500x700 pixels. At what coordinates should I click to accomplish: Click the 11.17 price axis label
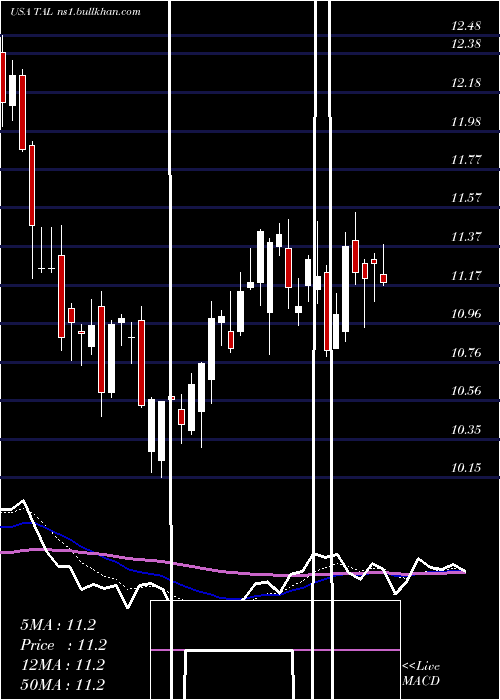coord(466,275)
